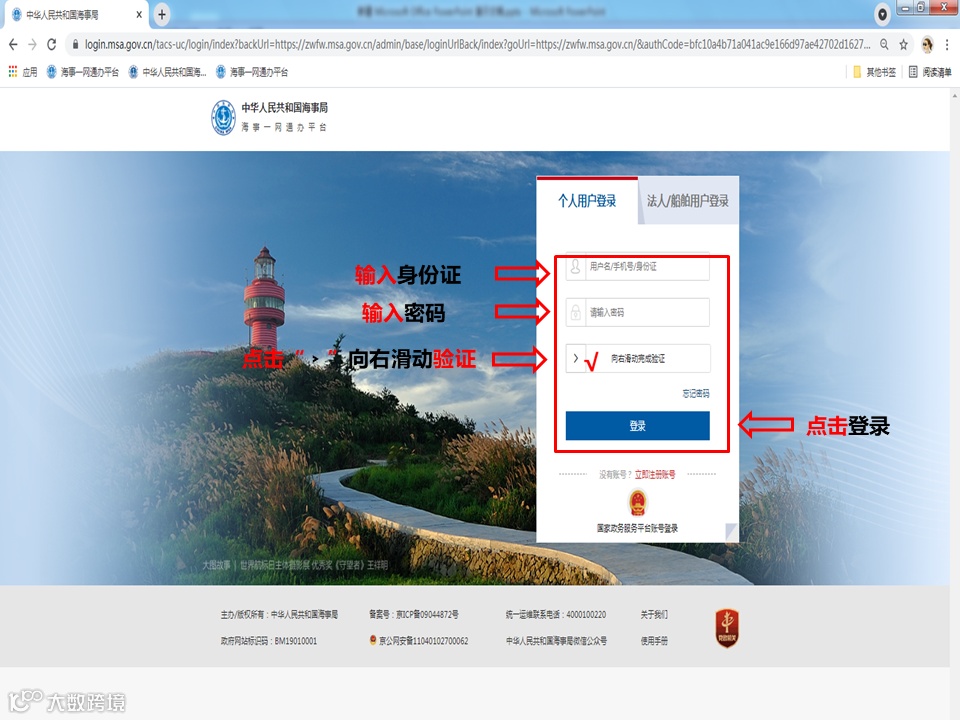960x720 pixels.
Task: Click the 中华人民共和国海事局微信公众号 text
Action: tap(556, 641)
